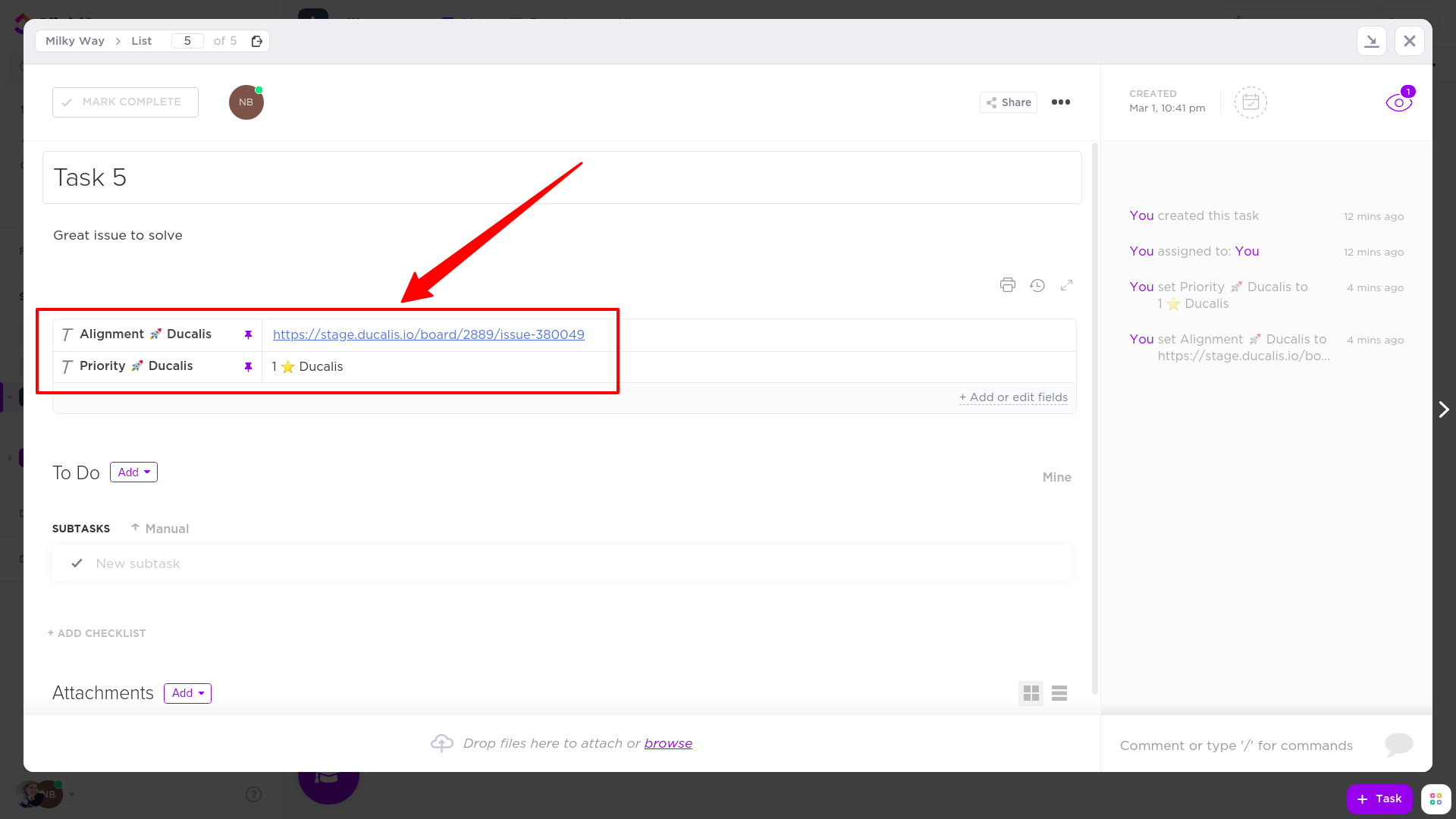Click the move task icon in breadcrumb
This screenshot has height=819, width=1456.
257,41
